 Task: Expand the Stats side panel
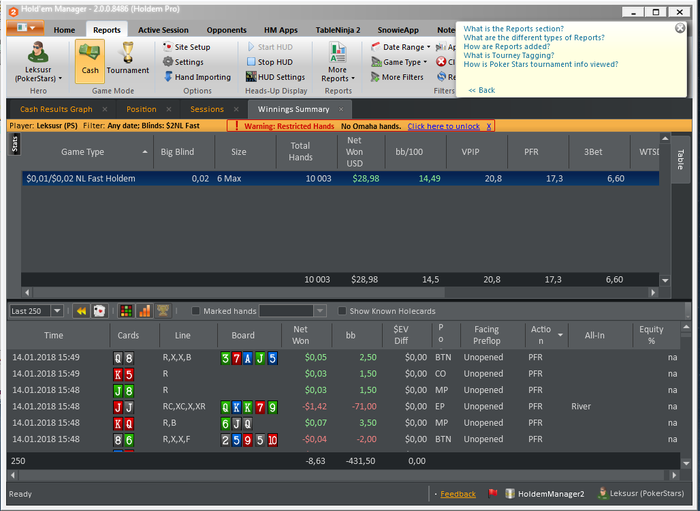click(15, 144)
